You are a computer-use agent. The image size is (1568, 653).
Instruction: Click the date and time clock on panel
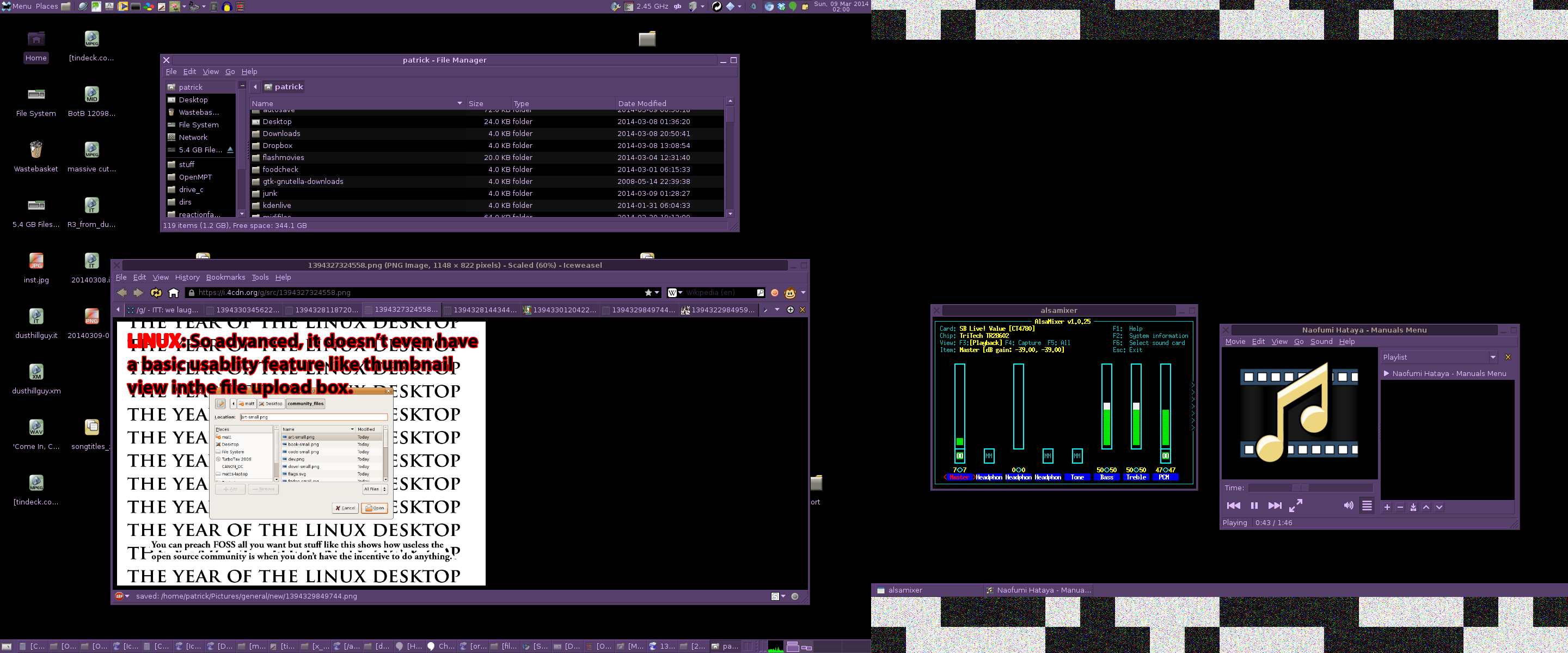841,6
